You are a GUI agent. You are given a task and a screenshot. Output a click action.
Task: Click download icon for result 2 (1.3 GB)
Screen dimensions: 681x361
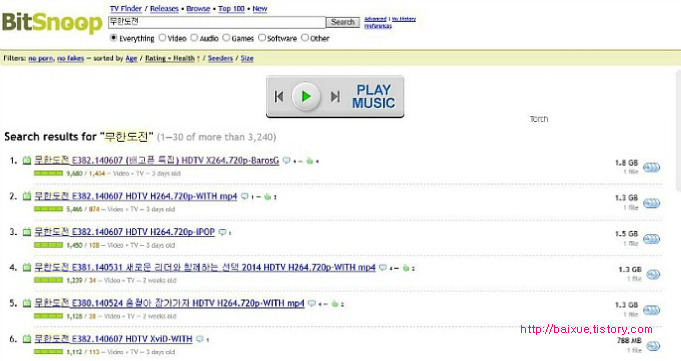tap(651, 203)
